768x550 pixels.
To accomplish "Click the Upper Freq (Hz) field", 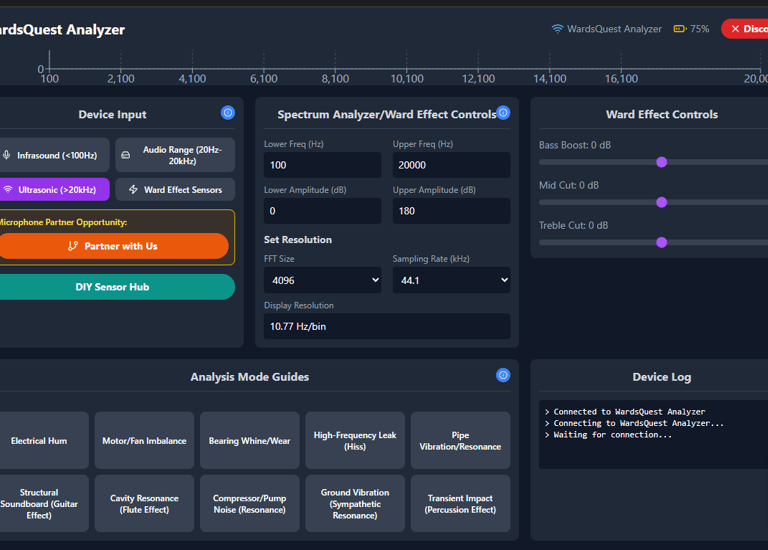I will [x=452, y=165].
